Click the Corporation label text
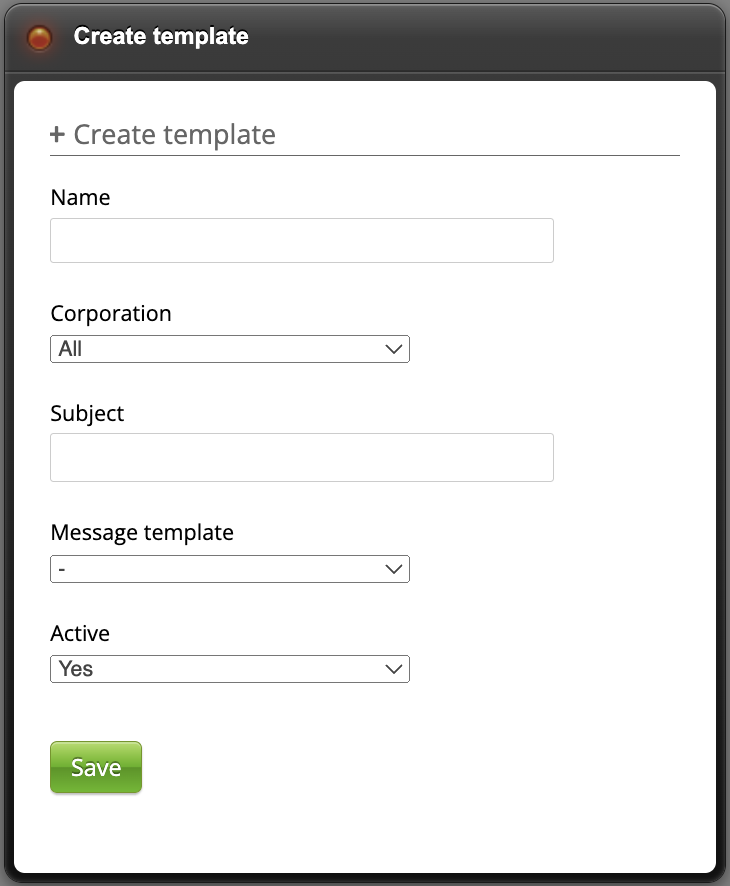730x886 pixels. [x=111, y=314]
